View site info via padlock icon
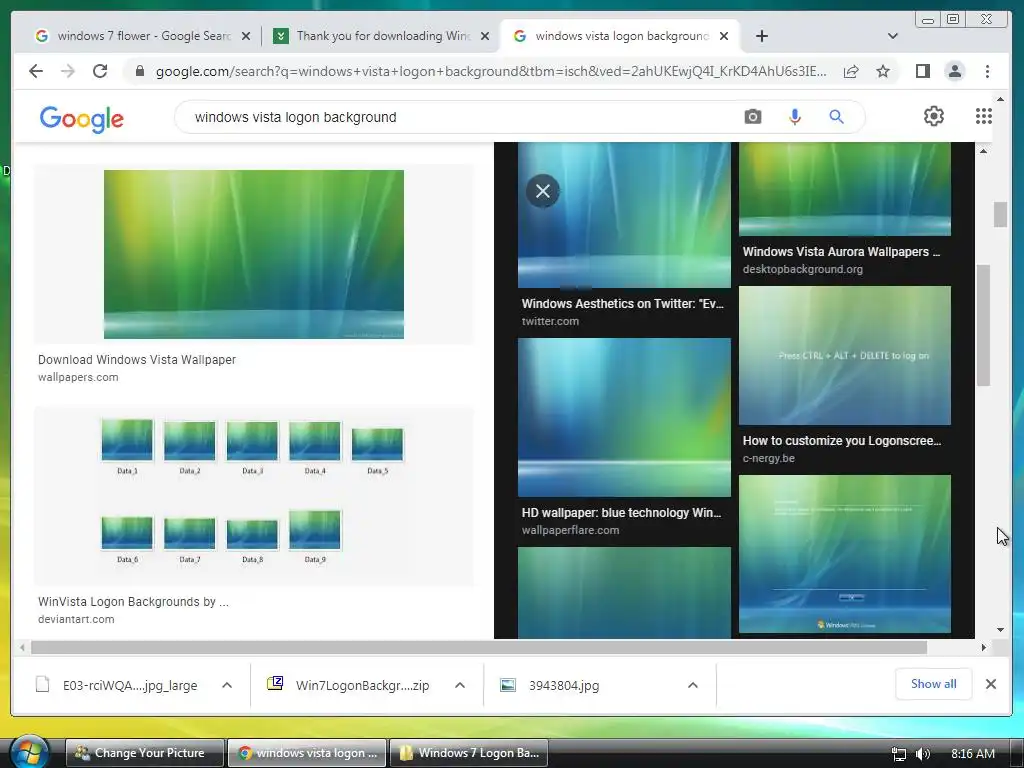Screen dimensions: 1024x768 tap(139, 71)
